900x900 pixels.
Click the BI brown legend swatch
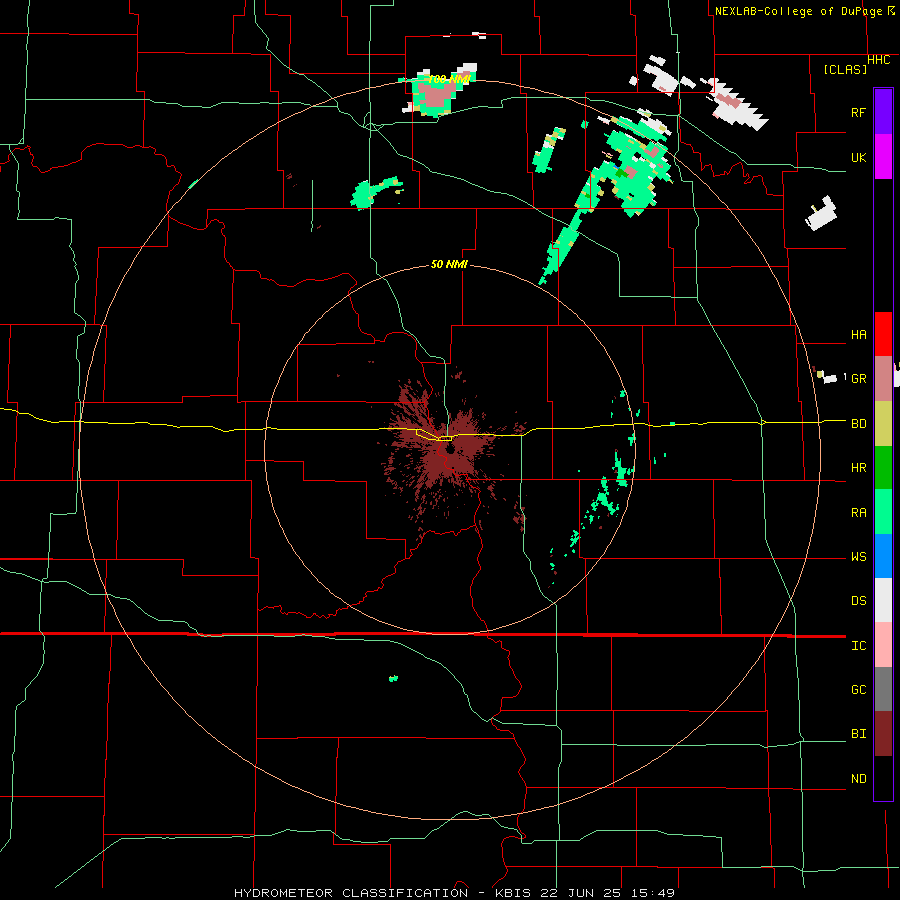coord(883,734)
